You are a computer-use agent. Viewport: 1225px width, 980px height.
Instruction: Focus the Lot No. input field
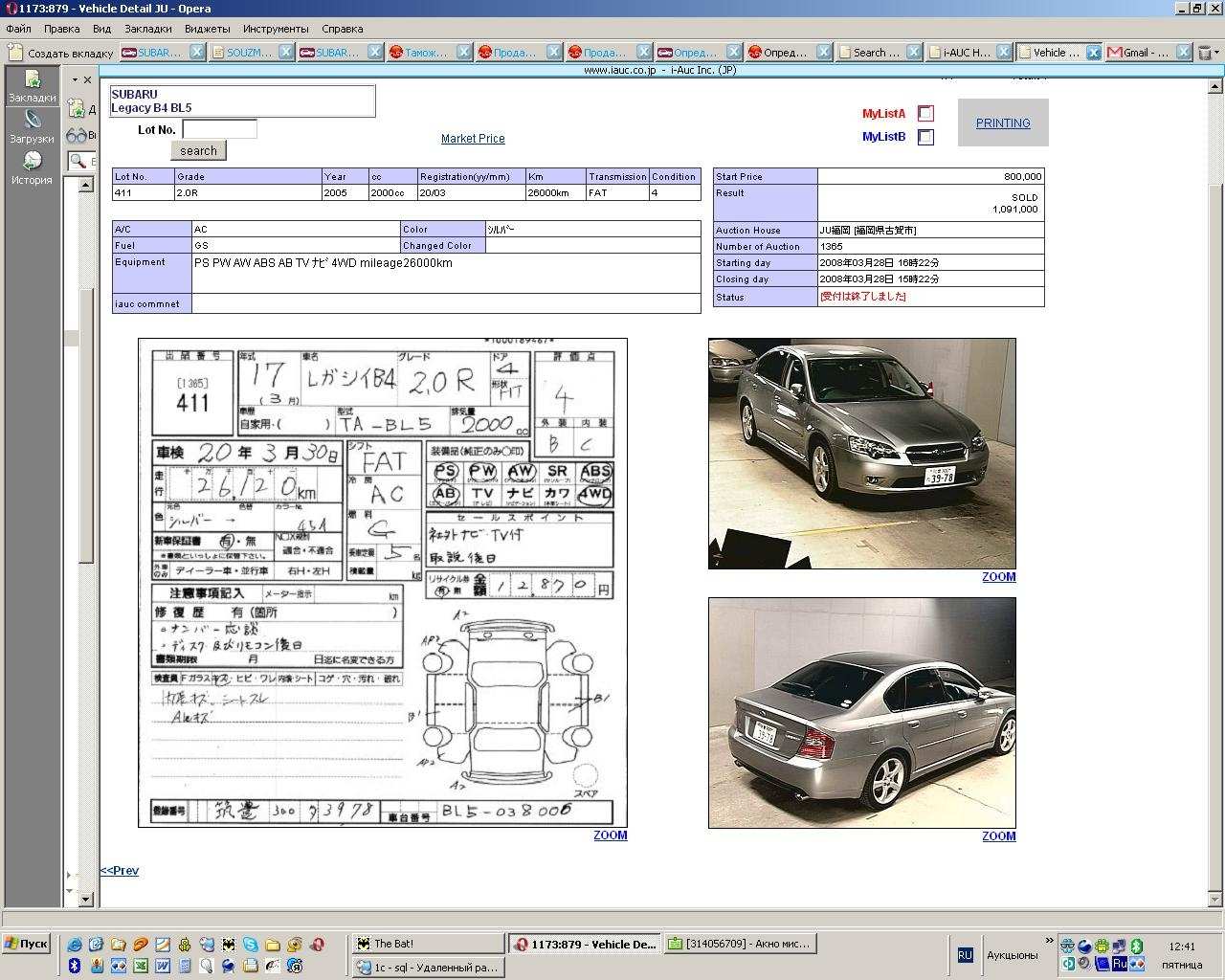click(219, 128)
